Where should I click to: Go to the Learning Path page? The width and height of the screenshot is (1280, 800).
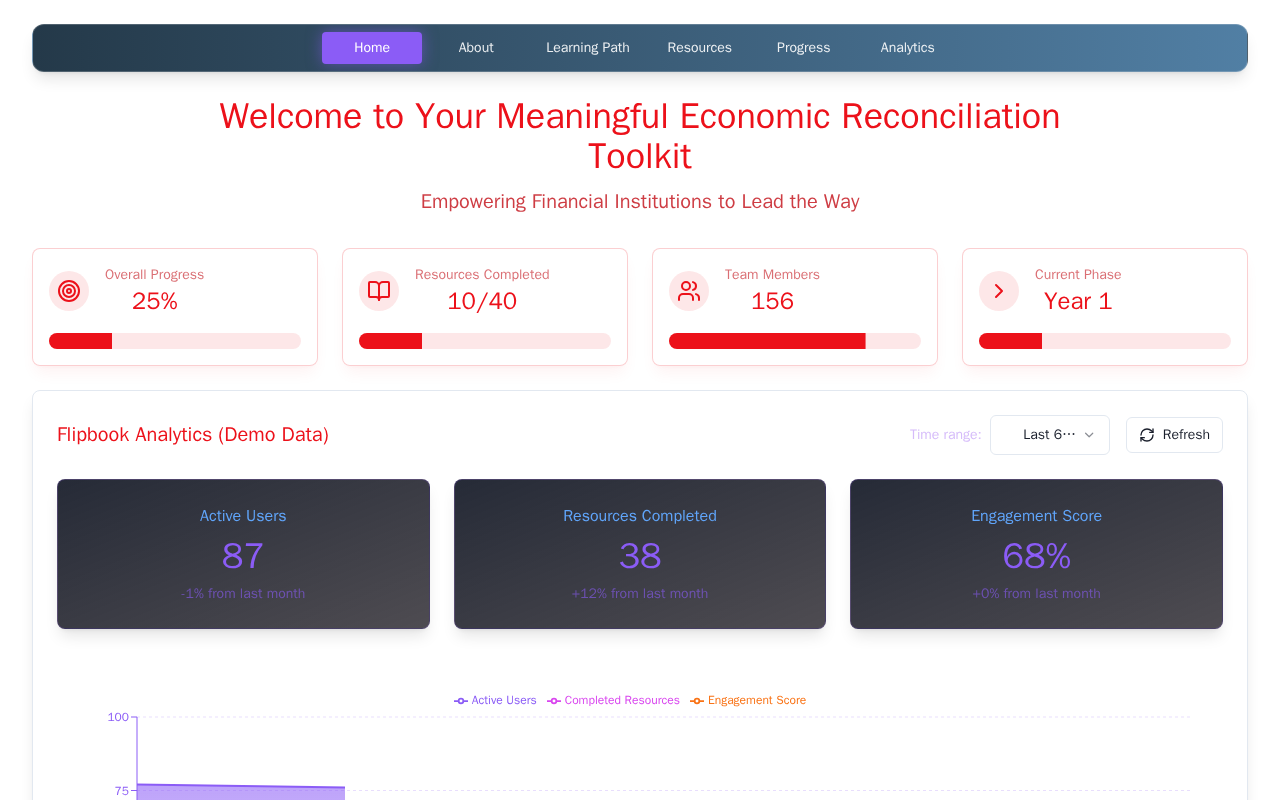coord(588,48)
